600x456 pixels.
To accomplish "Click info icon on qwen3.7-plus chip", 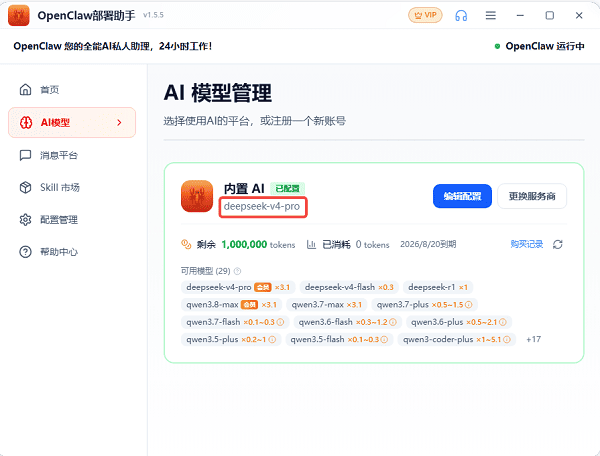I will tap(469, 305).
